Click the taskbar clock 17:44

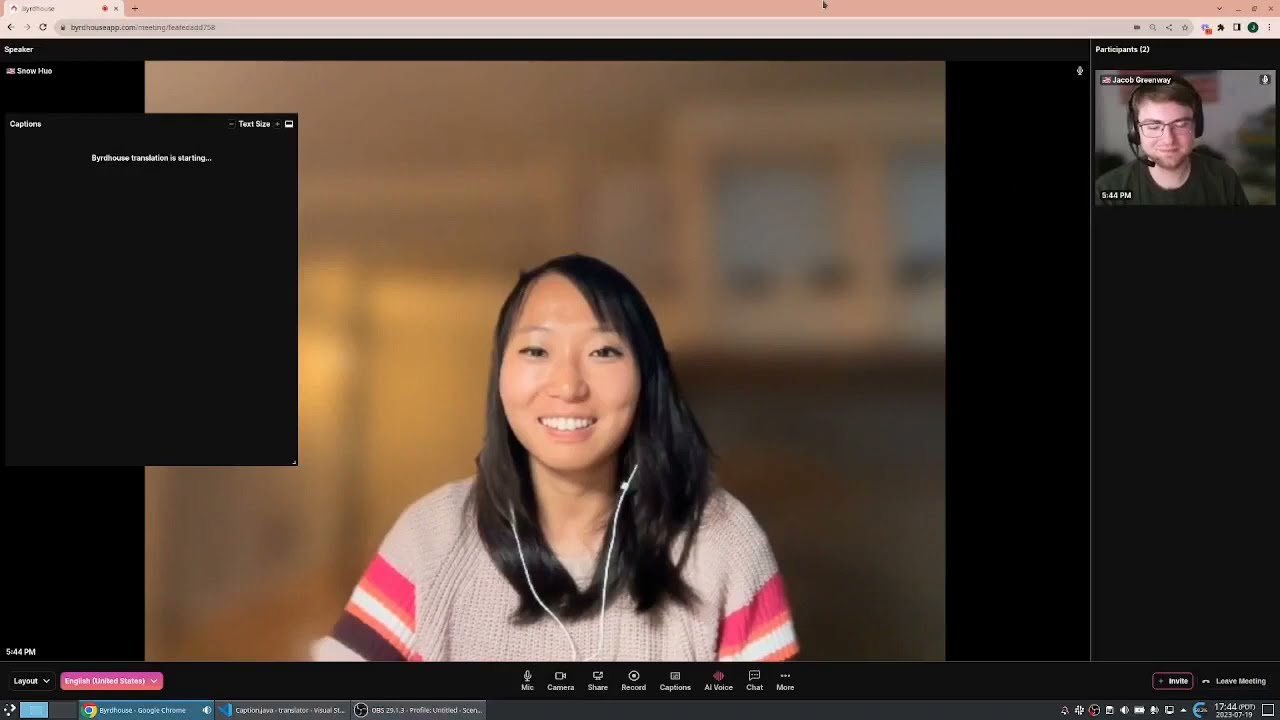click(x=1234, y=710)
